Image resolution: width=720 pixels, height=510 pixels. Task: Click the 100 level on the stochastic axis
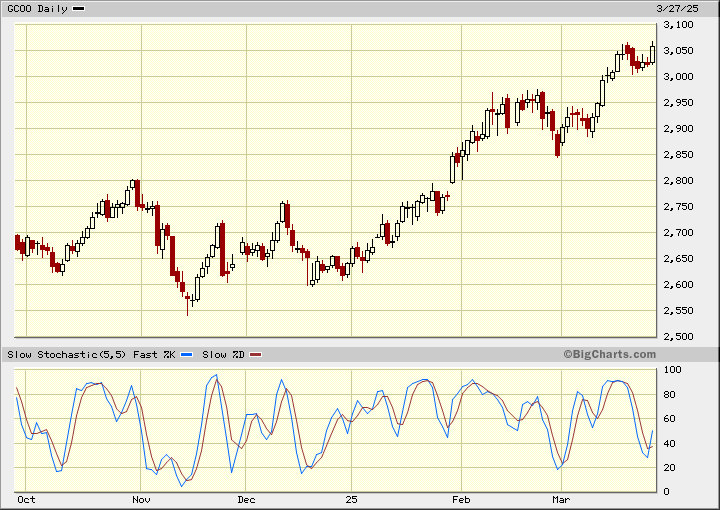(673, 370)
